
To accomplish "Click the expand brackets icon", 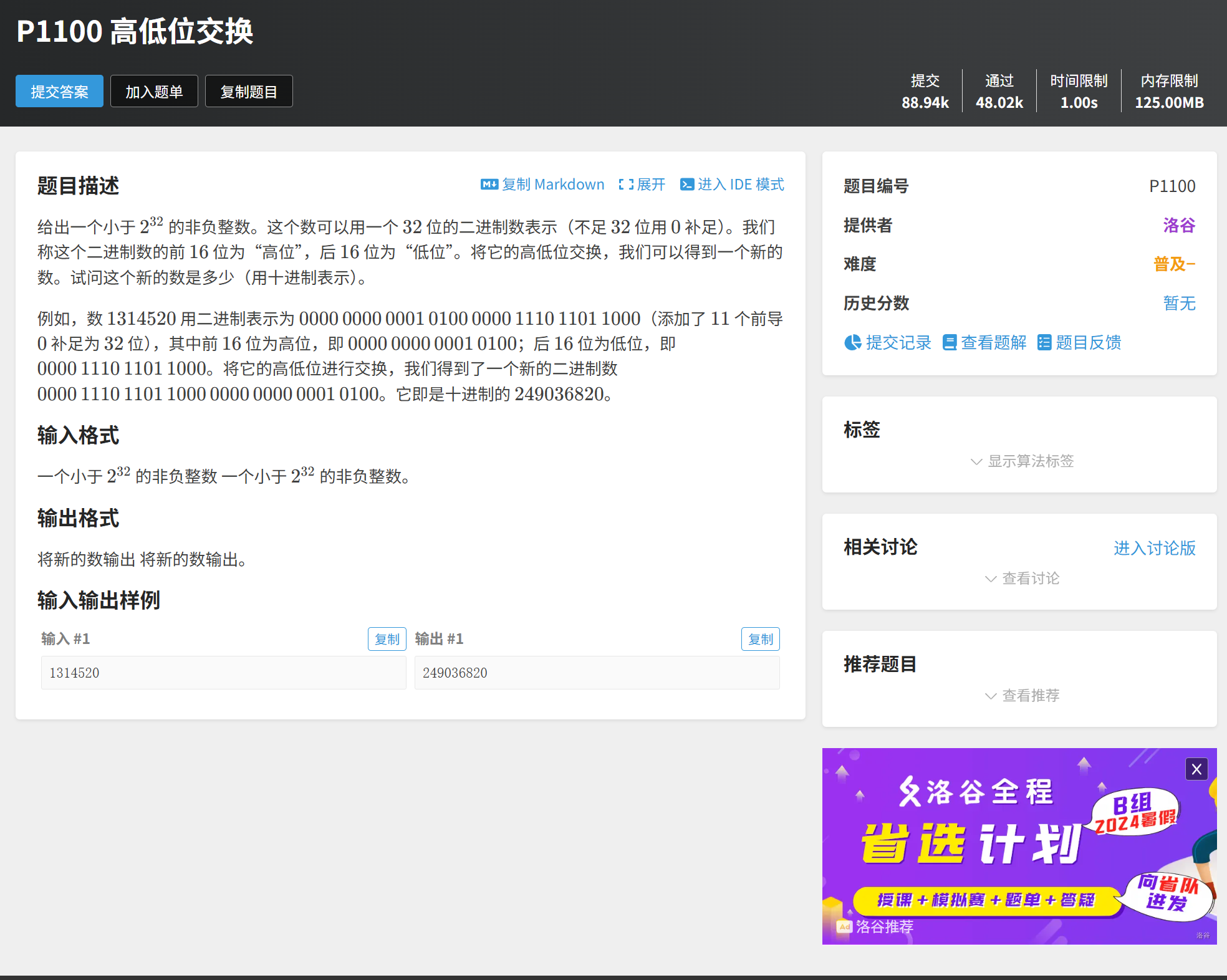I will [x=625, y=185].
